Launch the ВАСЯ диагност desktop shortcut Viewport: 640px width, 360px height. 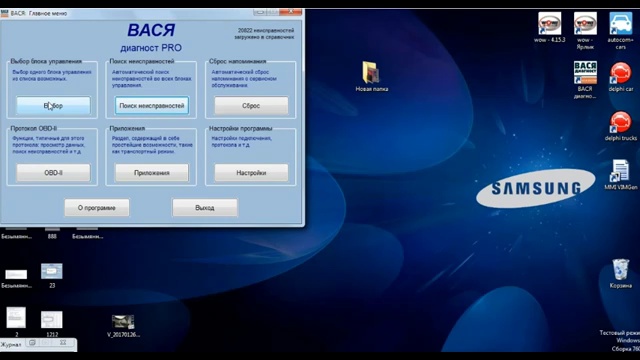click(x=585, y=80)
